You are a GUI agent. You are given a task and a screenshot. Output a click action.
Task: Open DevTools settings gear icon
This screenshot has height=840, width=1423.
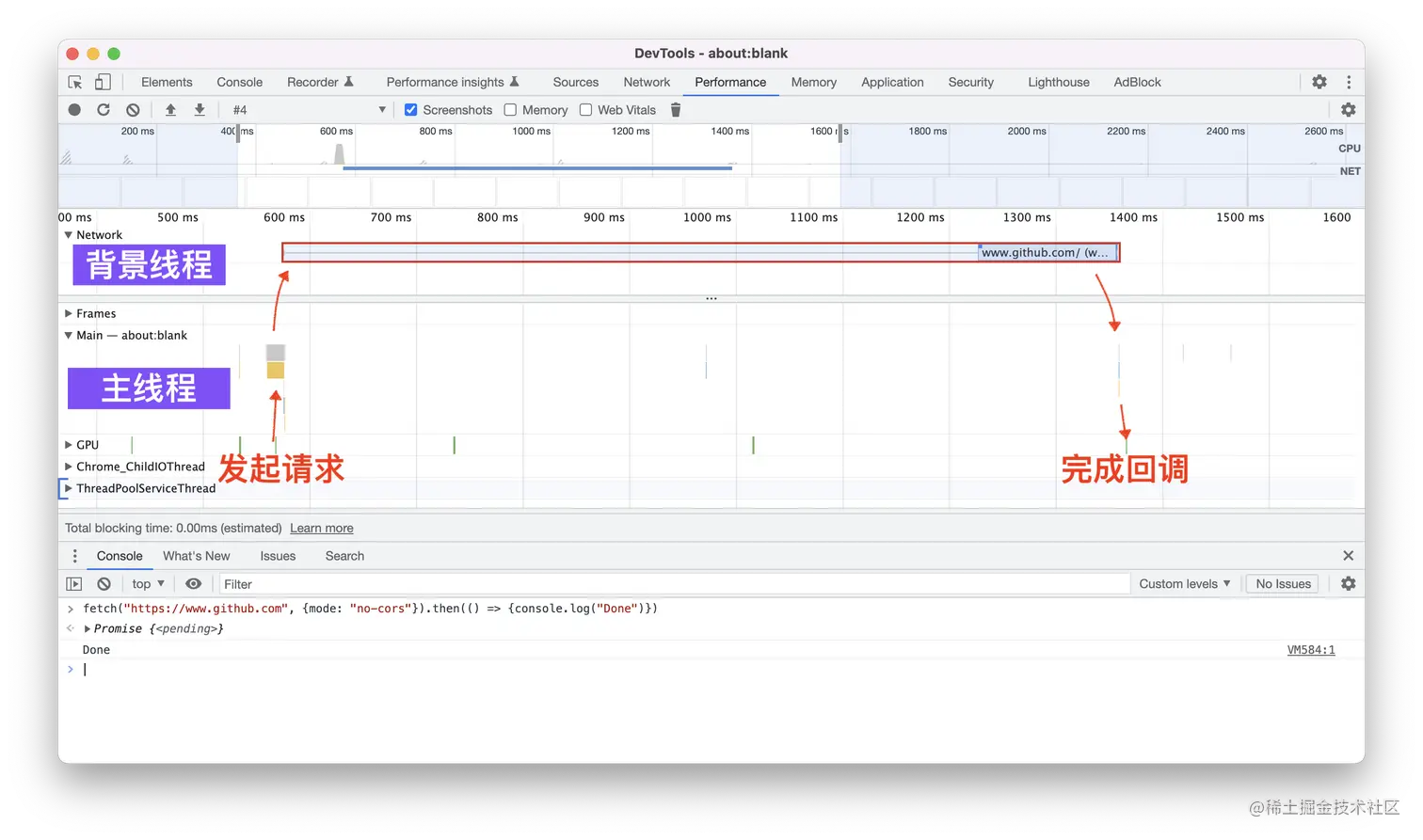pyautogui.click(x=1319, y=82)
